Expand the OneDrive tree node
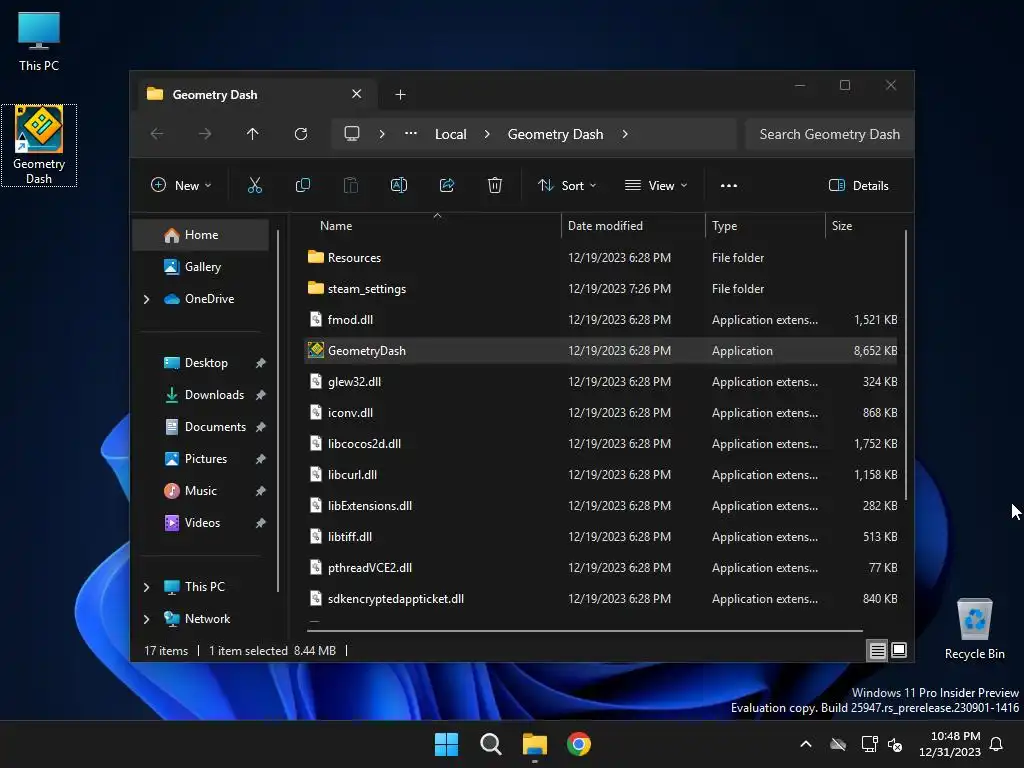 click(146, 299)
